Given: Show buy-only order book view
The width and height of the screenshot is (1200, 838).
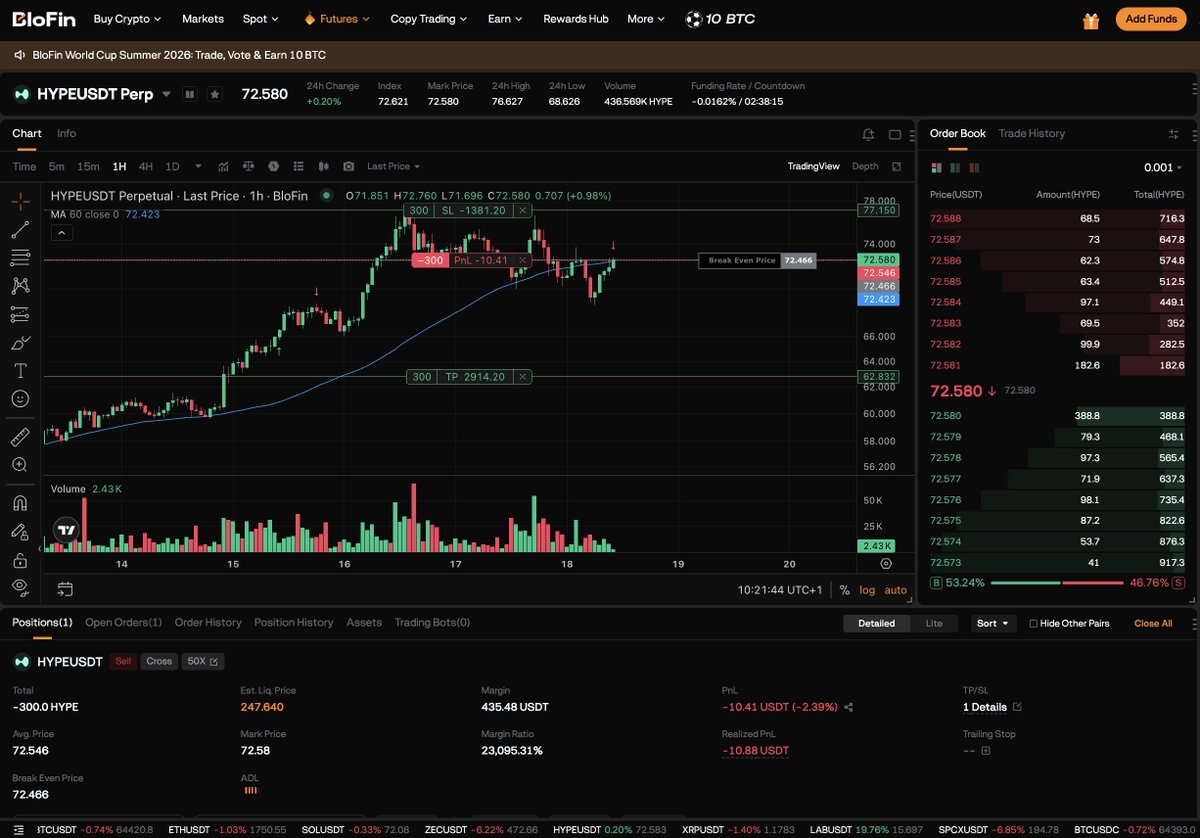Looking at the screenshot, I should [956, 168].
